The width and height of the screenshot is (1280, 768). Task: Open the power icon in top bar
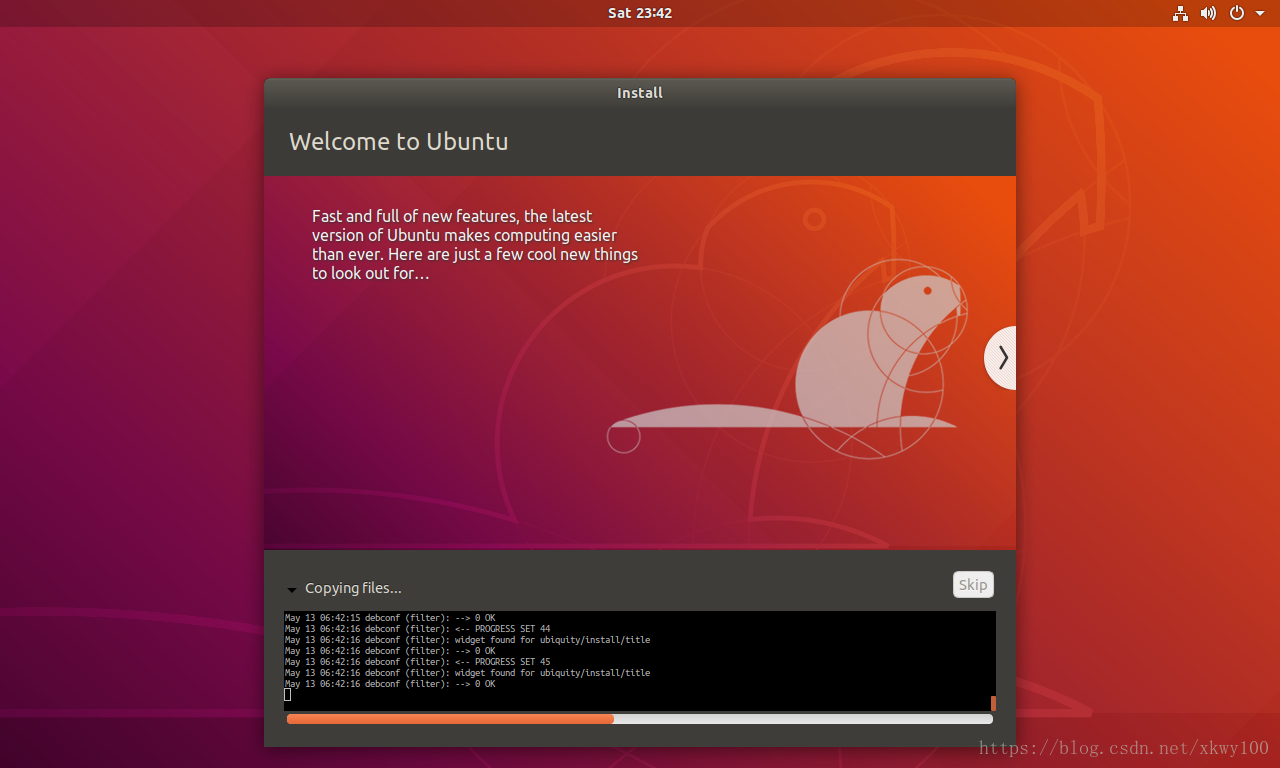tap(1237, 13)
